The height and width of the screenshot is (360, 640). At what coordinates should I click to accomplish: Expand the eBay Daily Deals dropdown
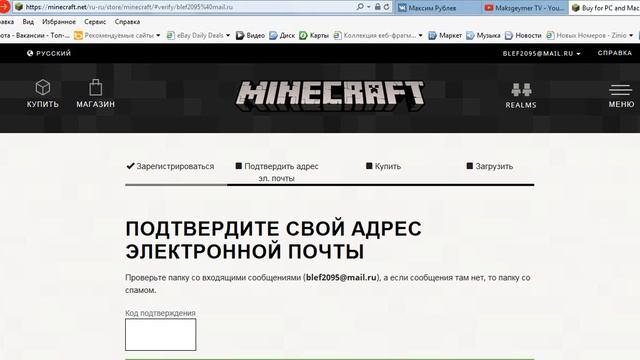(228, 36)
